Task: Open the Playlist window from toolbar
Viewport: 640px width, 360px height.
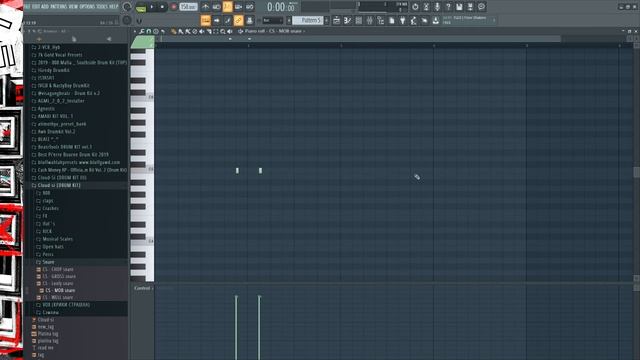Action: [x=336, y=20]
